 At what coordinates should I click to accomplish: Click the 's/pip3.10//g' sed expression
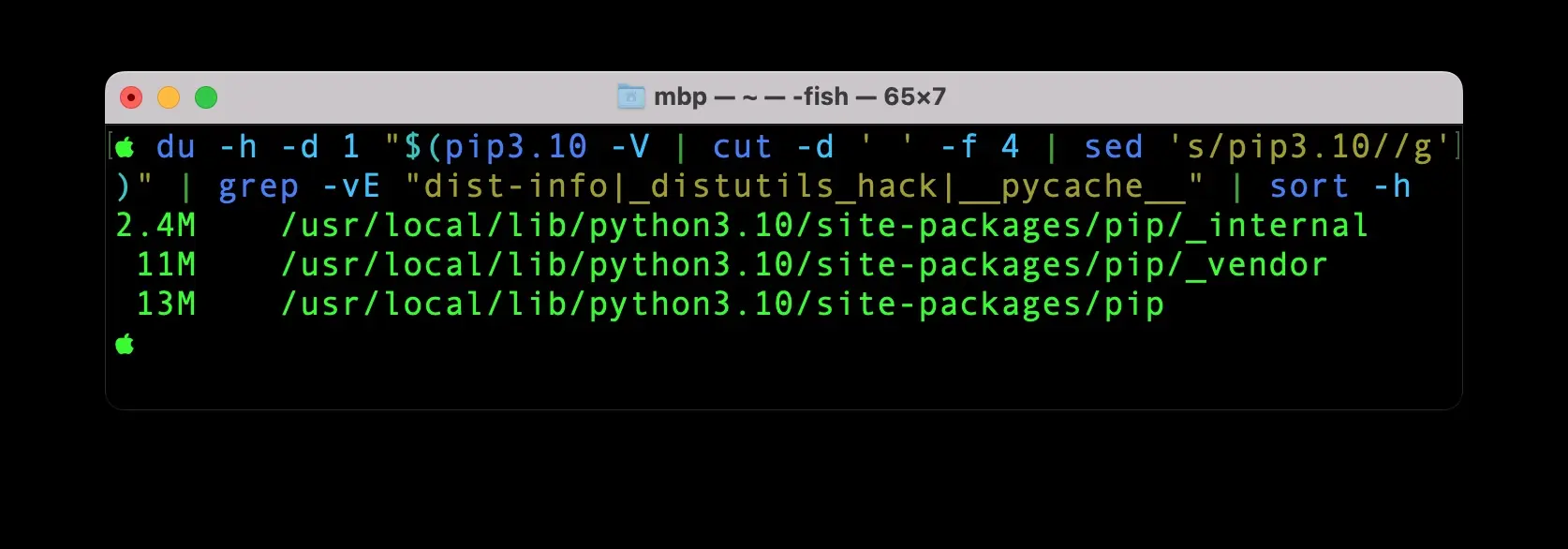tap(1309, 147)
